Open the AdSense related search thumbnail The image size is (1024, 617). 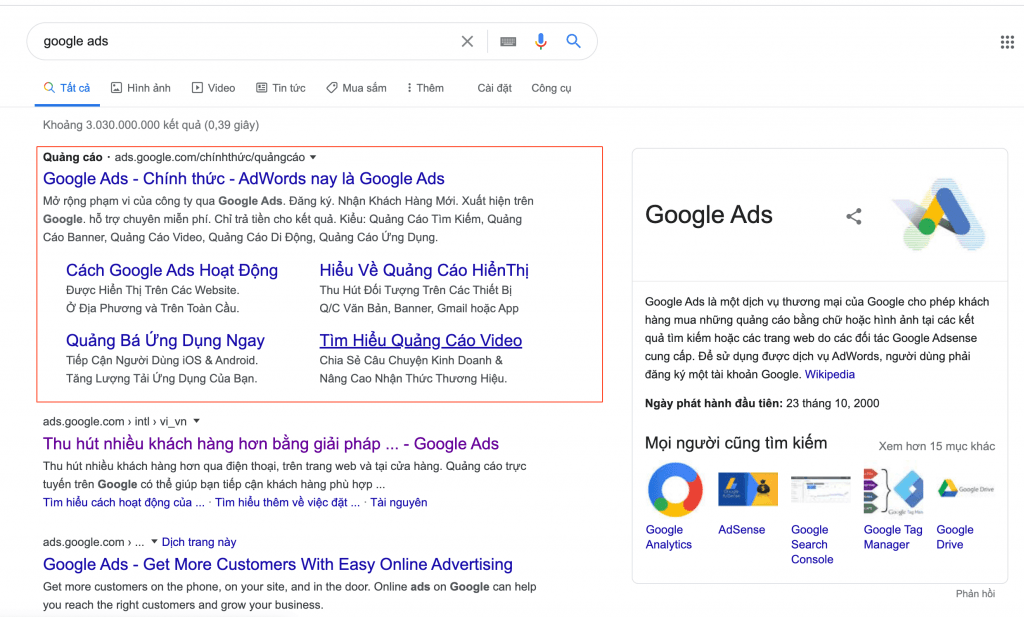[747, 489]
